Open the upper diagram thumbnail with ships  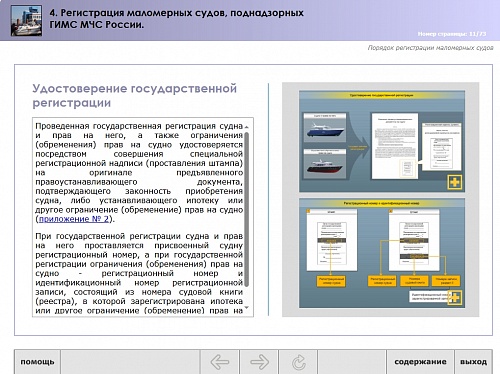(382, 141)
